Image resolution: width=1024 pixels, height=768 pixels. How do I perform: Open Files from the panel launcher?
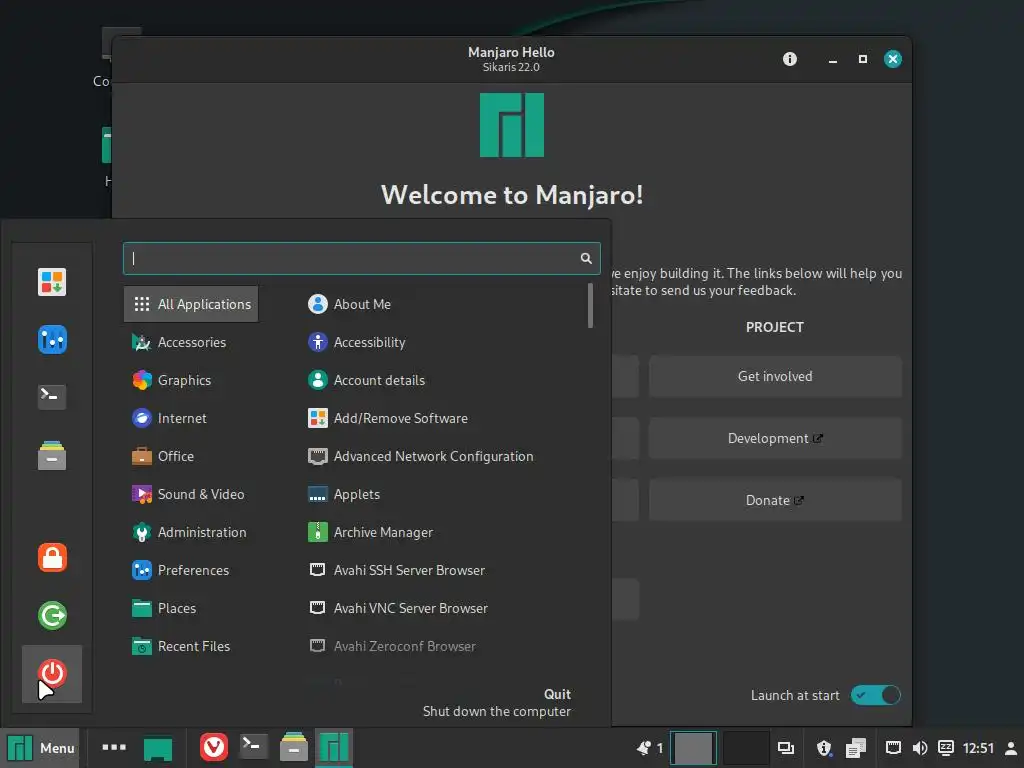[293, 747]
